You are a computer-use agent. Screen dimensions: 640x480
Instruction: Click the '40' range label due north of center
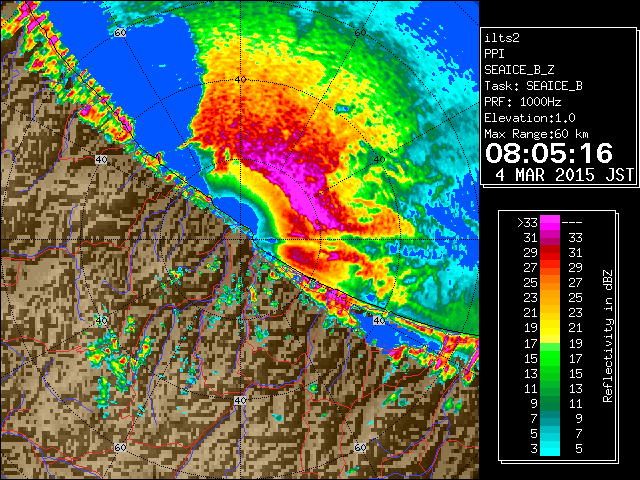coord(240,80)
